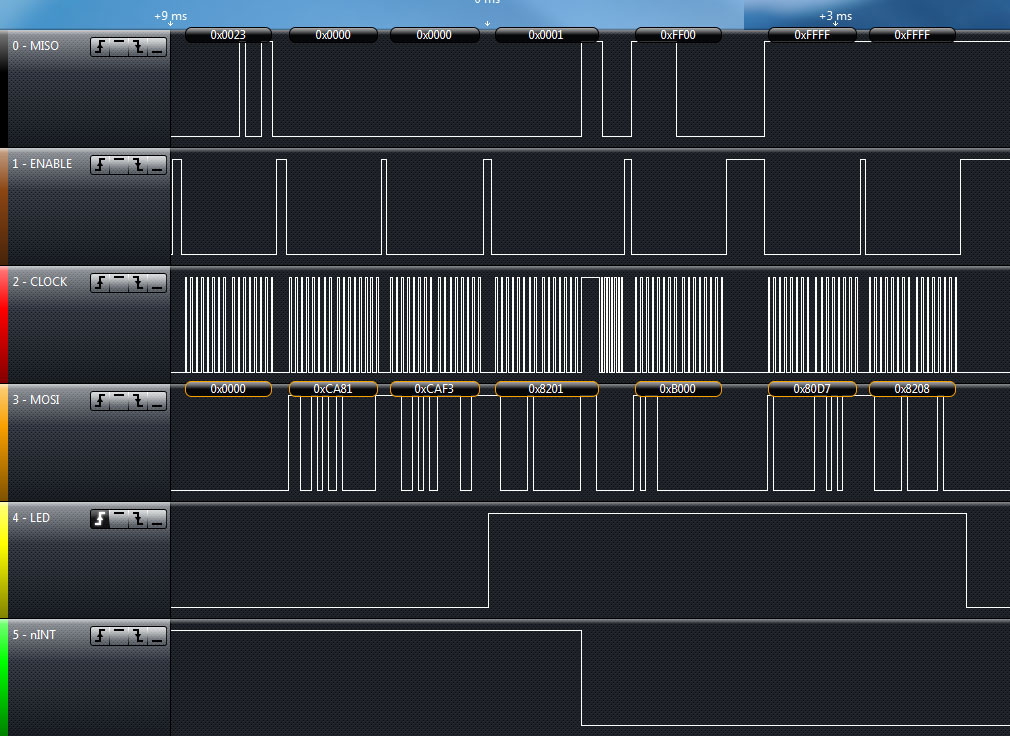Viewport: 1010px width, 736px height.
Task: Set rising edge trigger on MISO channel
Action: [x=100, y=47]
